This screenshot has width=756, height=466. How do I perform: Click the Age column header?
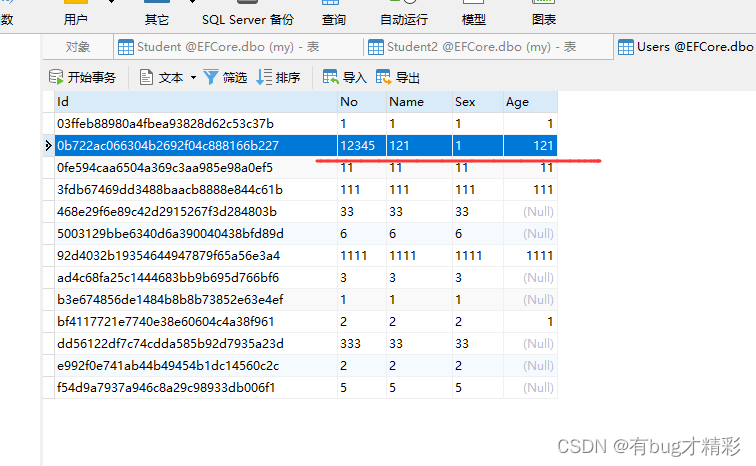(x=530, y=102)
